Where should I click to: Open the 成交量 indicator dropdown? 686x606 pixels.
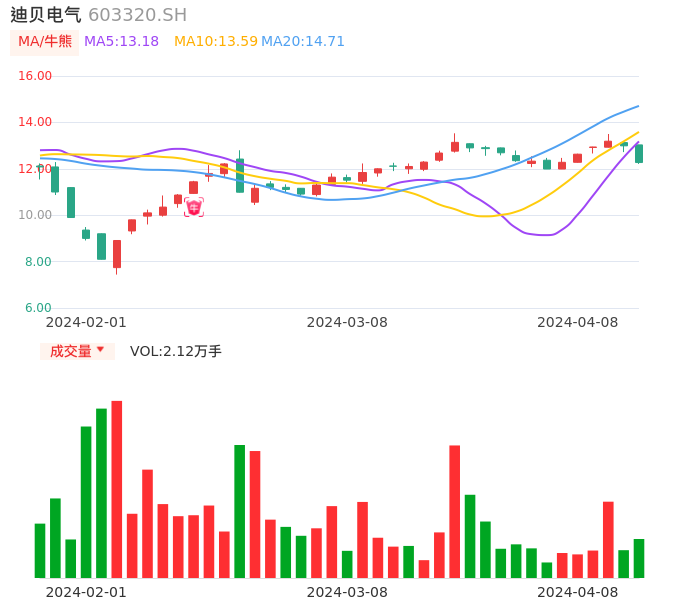77,351
